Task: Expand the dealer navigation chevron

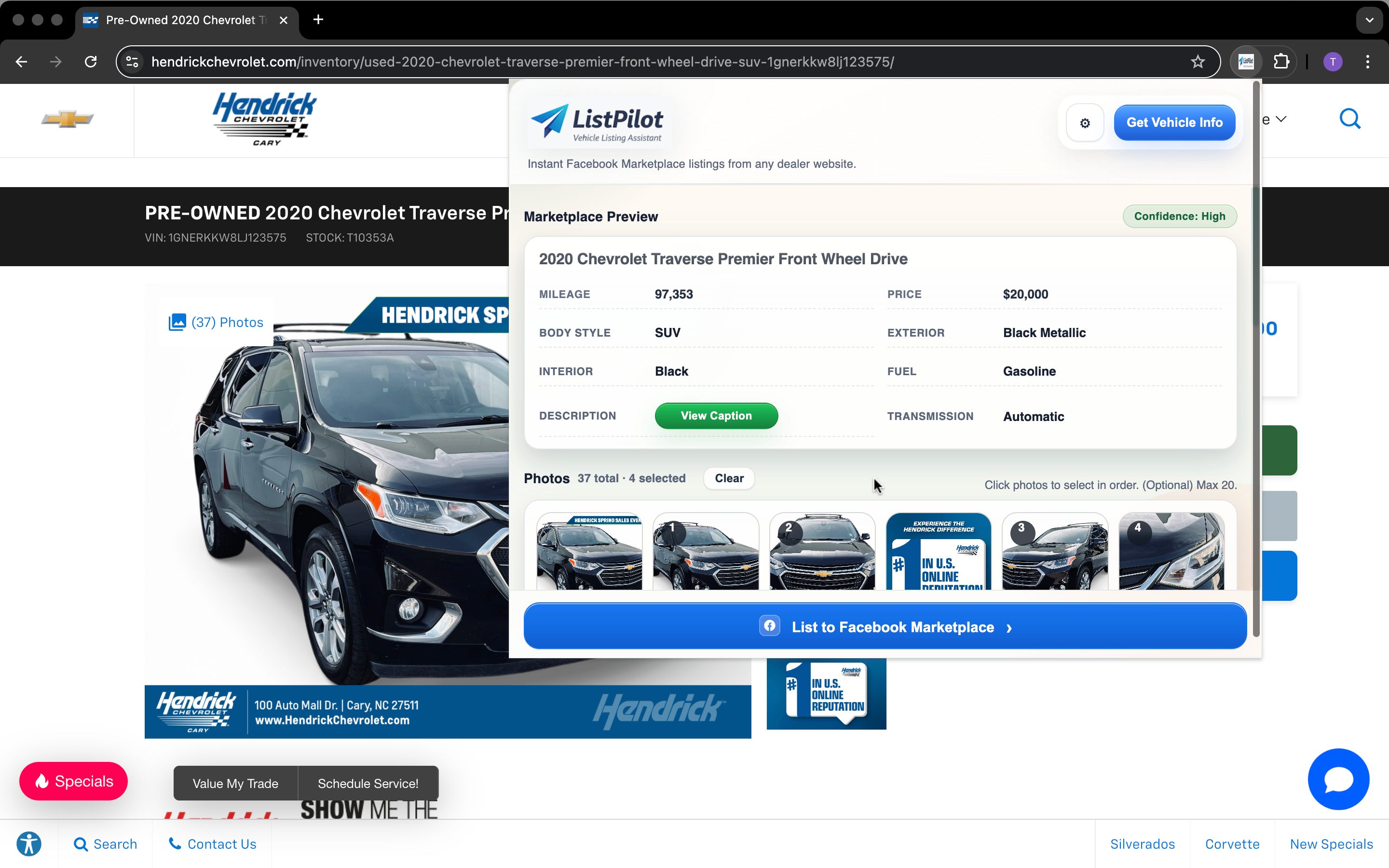Action: tap(1280, 119)
